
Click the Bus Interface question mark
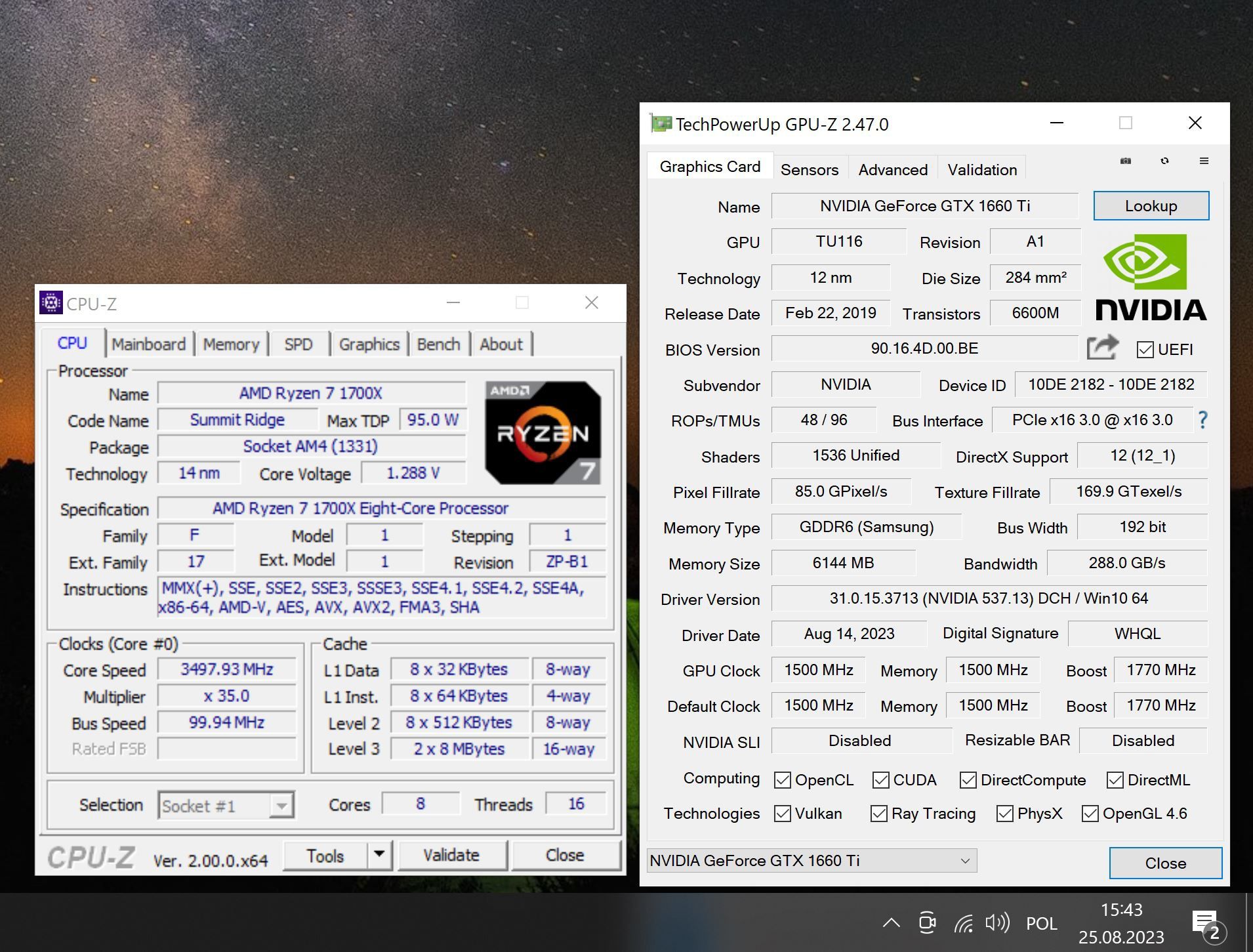click(x=1202, y=420)
